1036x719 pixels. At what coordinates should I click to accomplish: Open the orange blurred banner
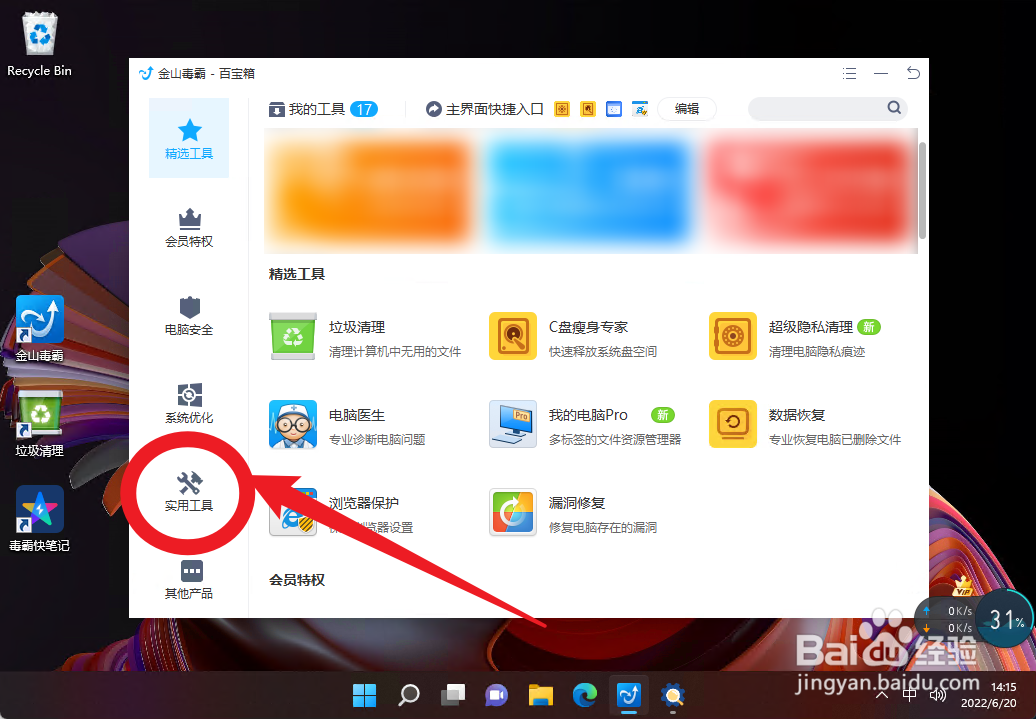tap(372, 192)
